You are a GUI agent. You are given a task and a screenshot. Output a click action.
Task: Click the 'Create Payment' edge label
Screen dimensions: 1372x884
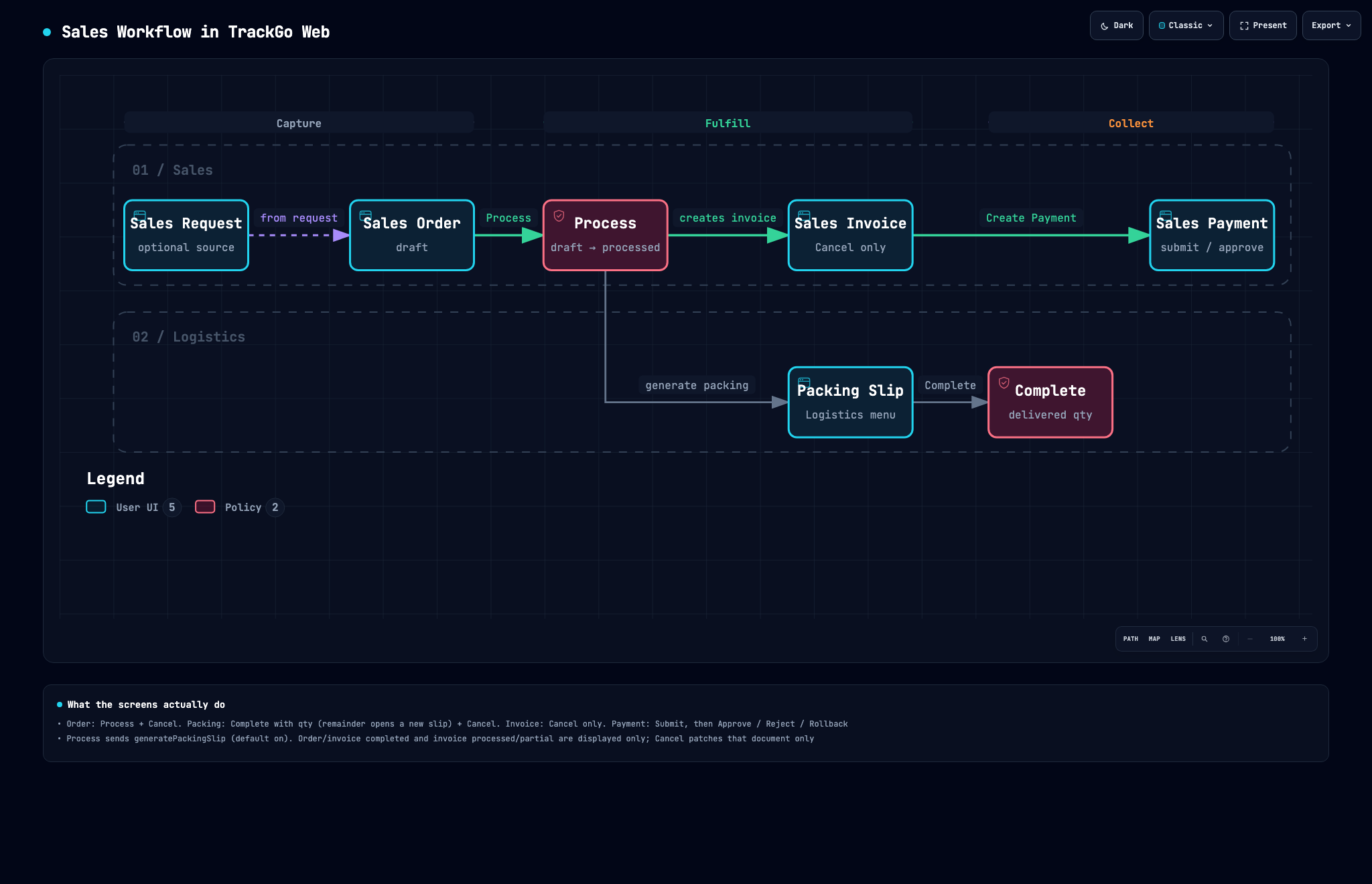(x=1031, y=218)
